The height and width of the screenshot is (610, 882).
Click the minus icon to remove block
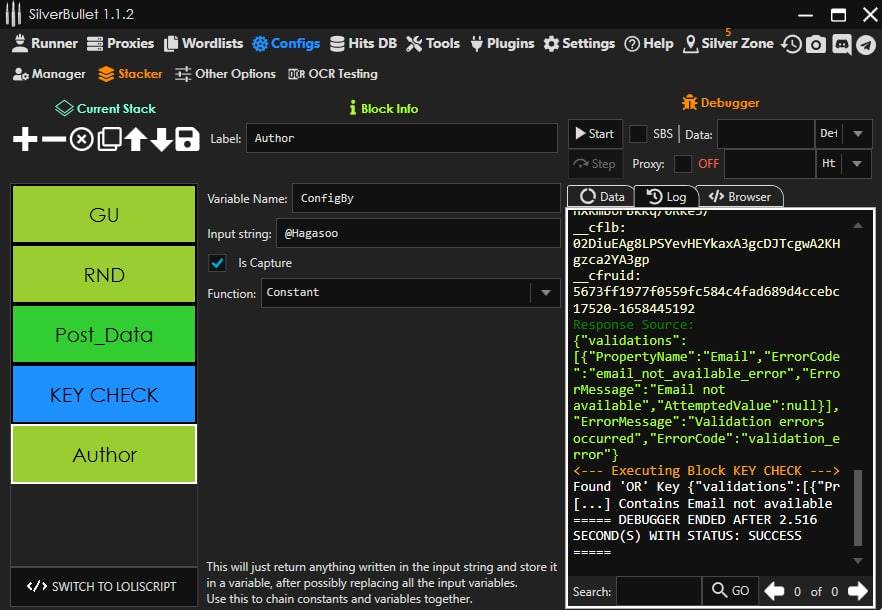point(53,140)
